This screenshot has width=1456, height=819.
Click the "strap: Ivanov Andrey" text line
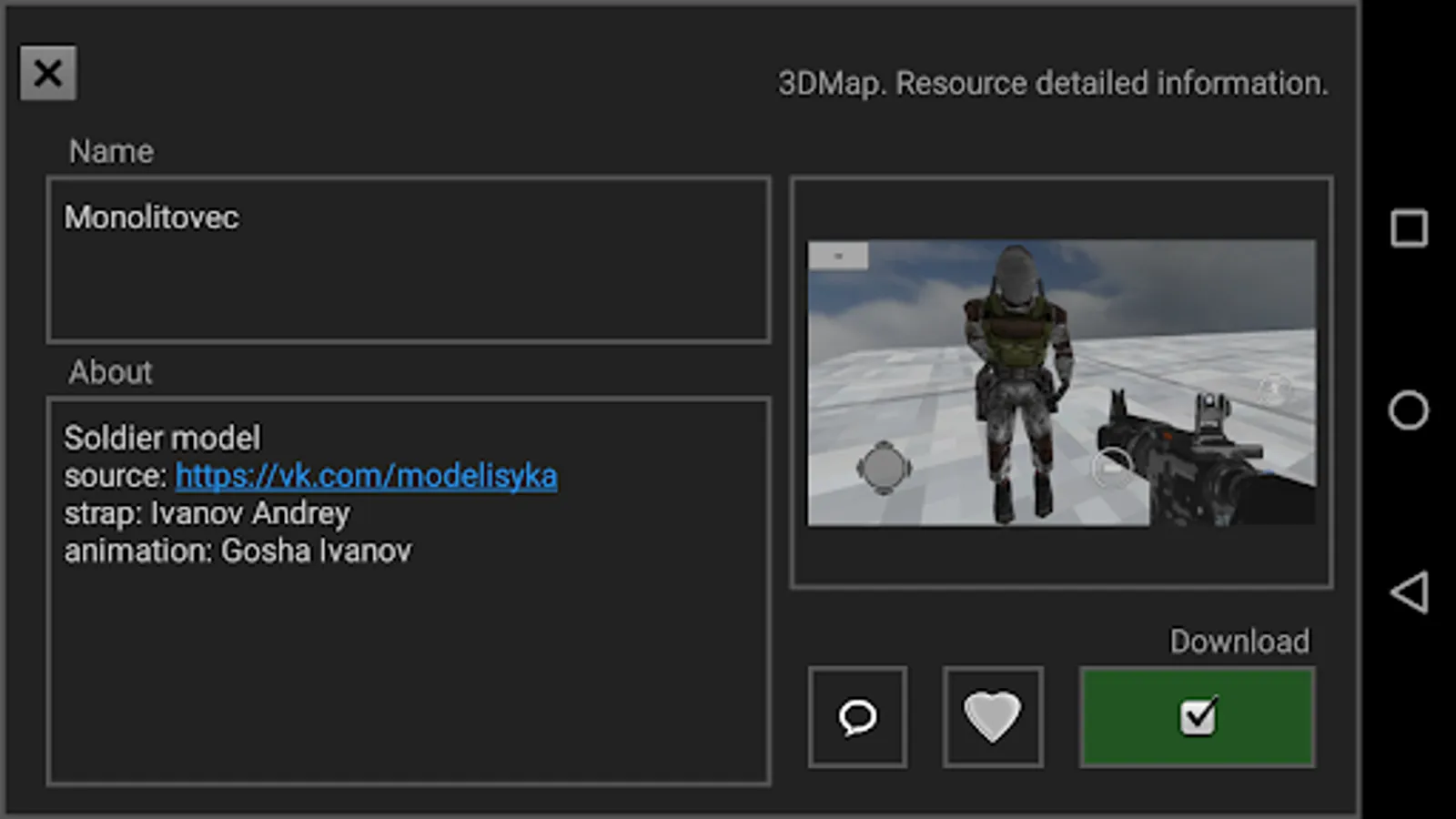pyautogui.click(x=207, y=513)
